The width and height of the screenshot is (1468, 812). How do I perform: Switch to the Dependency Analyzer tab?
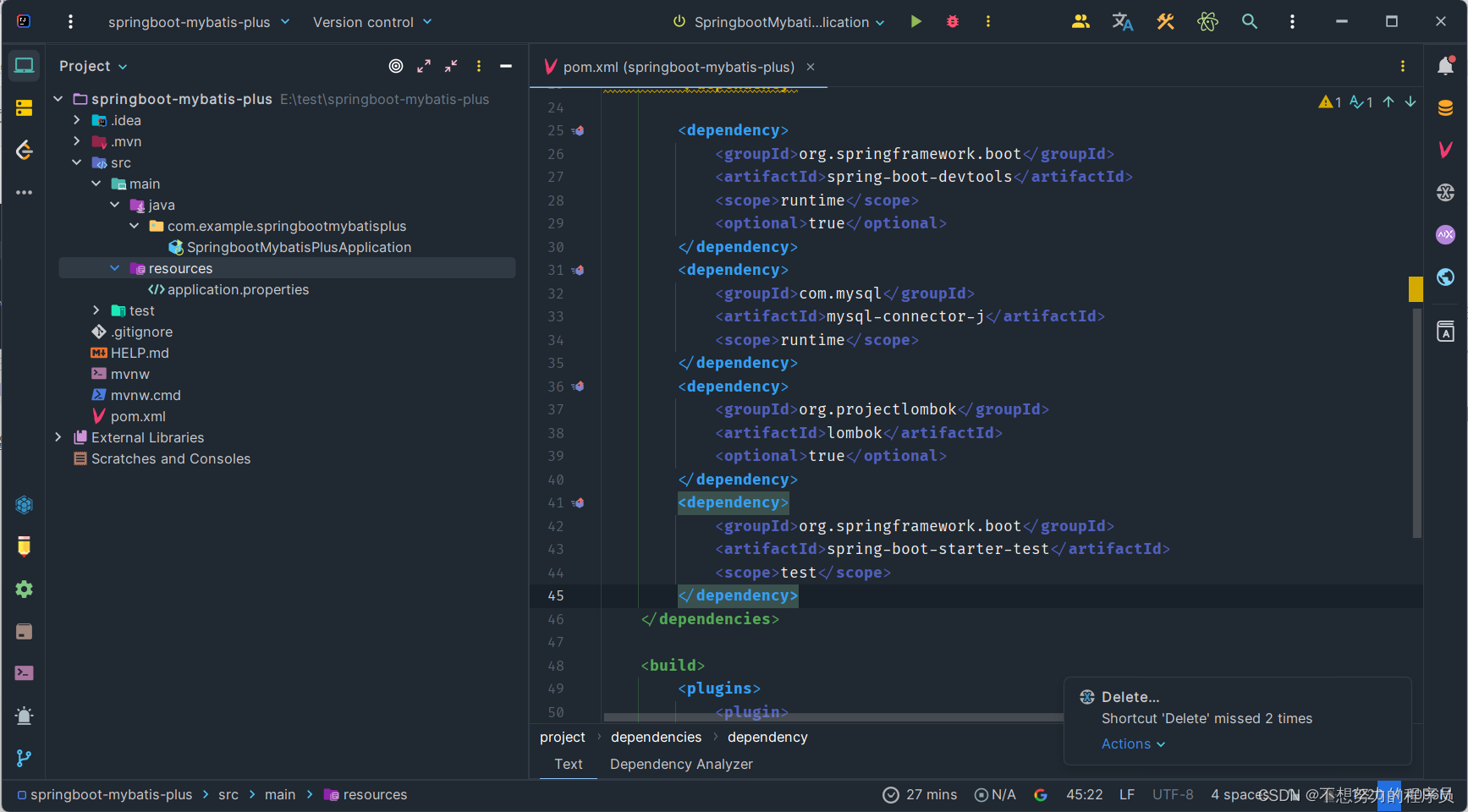(x=681, y=764)
